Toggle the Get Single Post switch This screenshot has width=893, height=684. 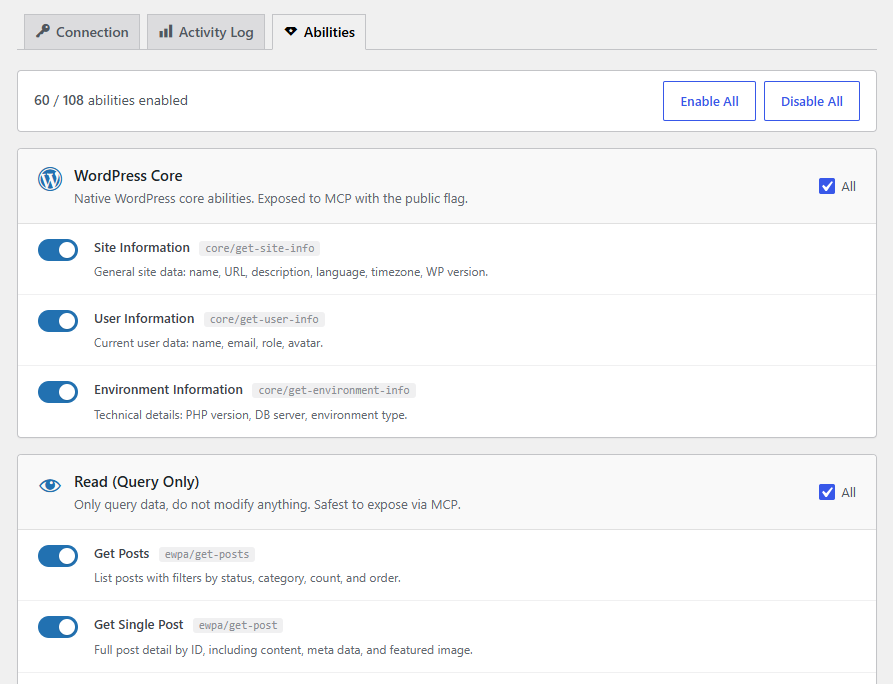[x=58, y=627]
